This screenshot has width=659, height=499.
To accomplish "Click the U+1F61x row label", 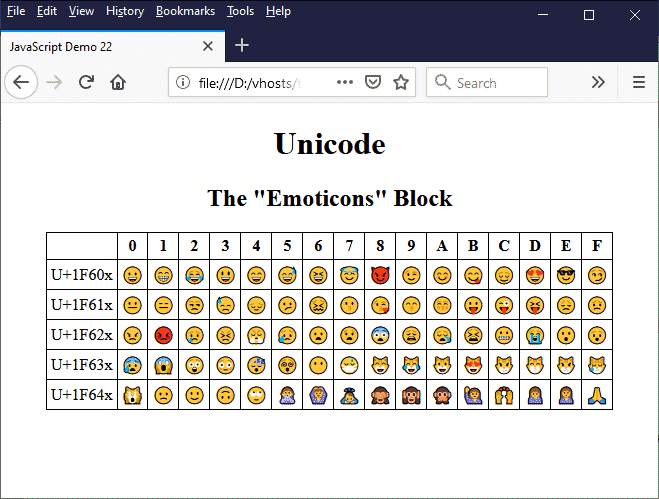I will coord(82,305).
